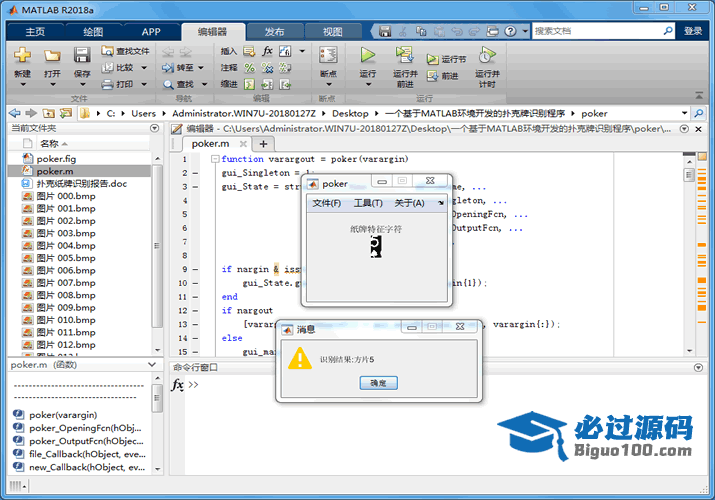Set breakpoint at line 12 dash
This screenshot has height=500, width=715.
click(195, 311)
